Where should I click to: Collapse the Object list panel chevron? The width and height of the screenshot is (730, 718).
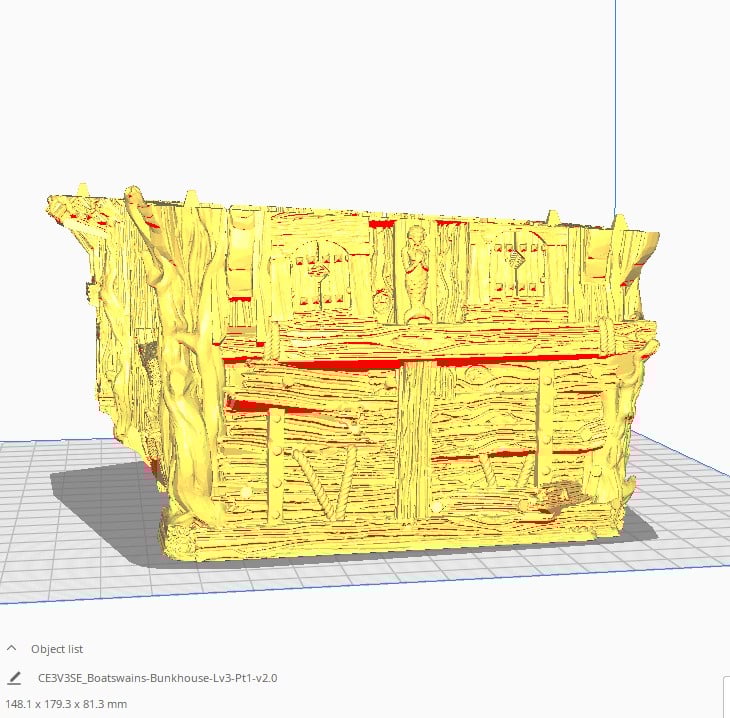tap(12, 648)
